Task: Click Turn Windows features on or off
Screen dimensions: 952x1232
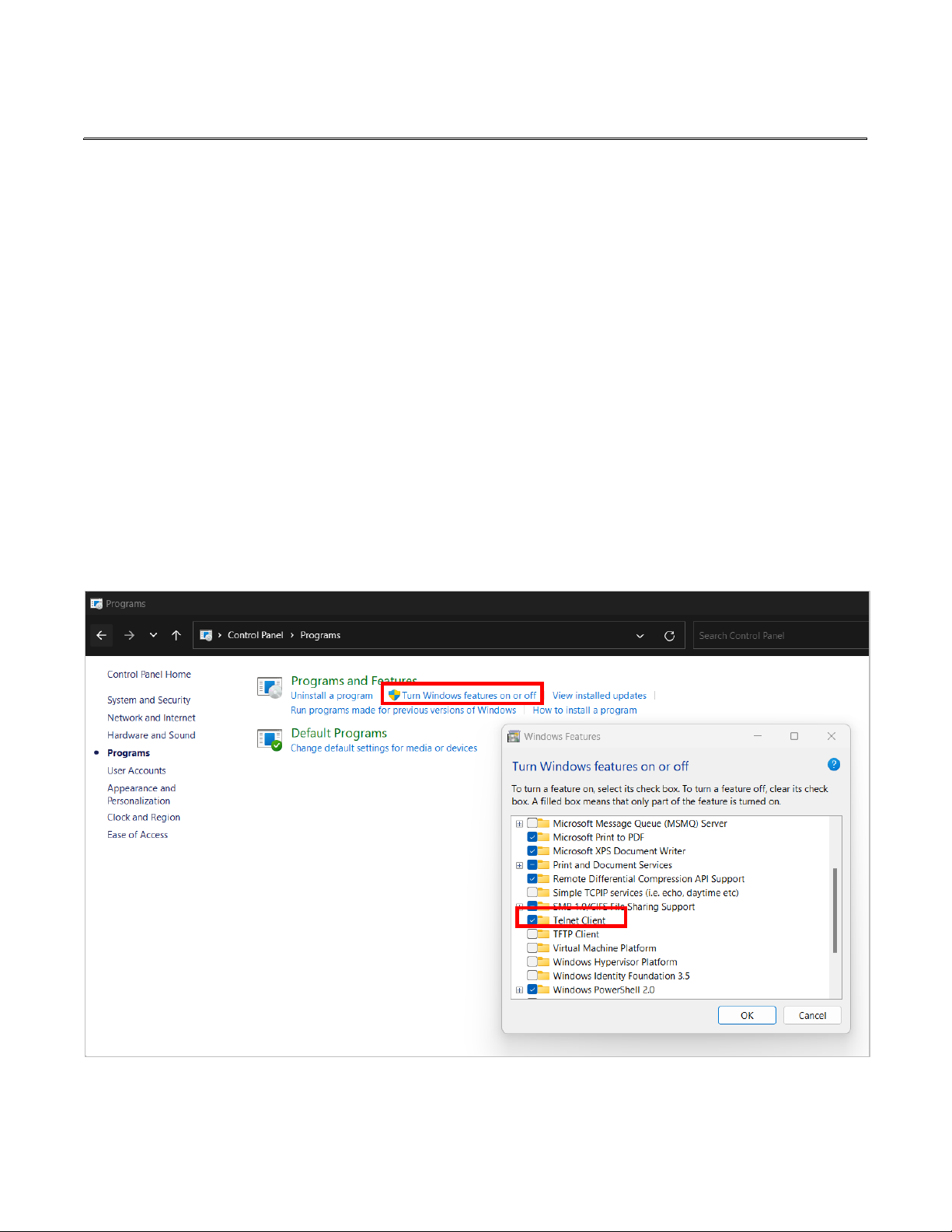Action: (x=469, y=696)
